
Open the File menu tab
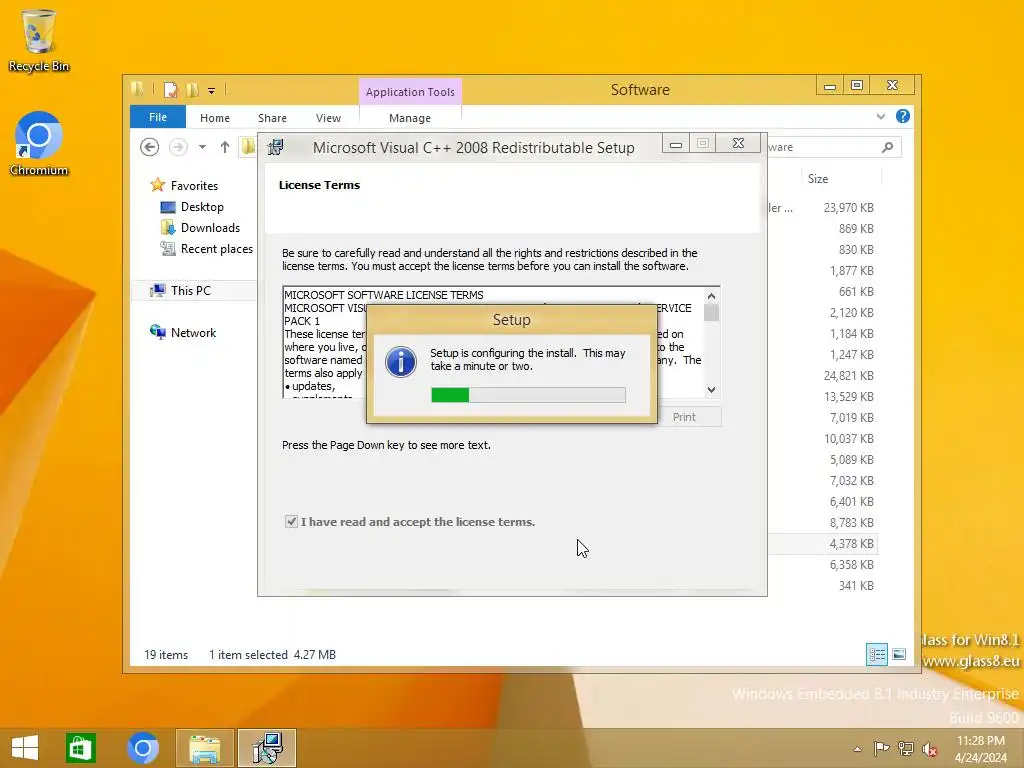pyautogui.click(x=158, y=117)
